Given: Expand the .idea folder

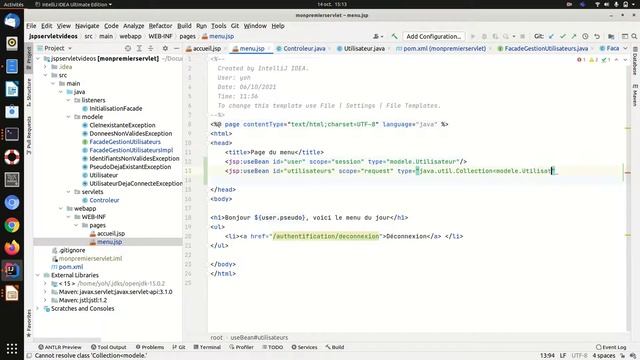Looking at the screenshot, I should pos(45,67).
